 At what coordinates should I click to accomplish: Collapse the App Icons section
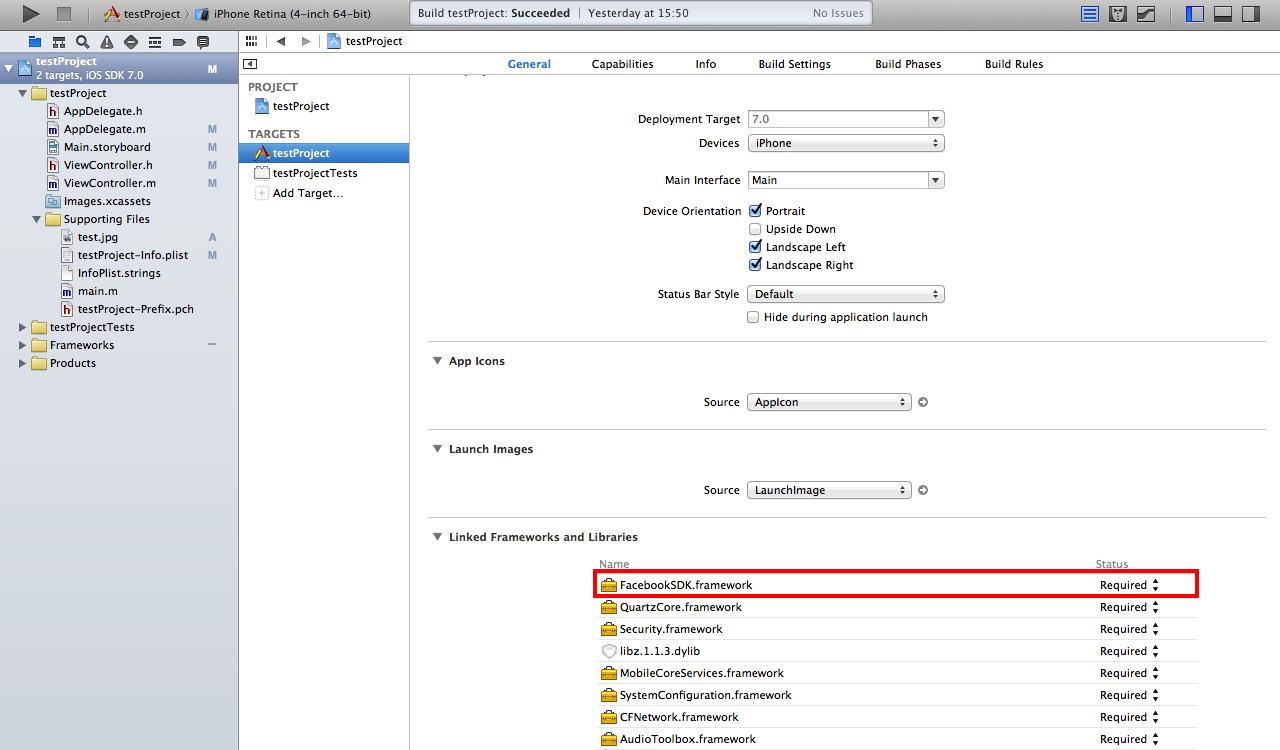coord(437,361)
